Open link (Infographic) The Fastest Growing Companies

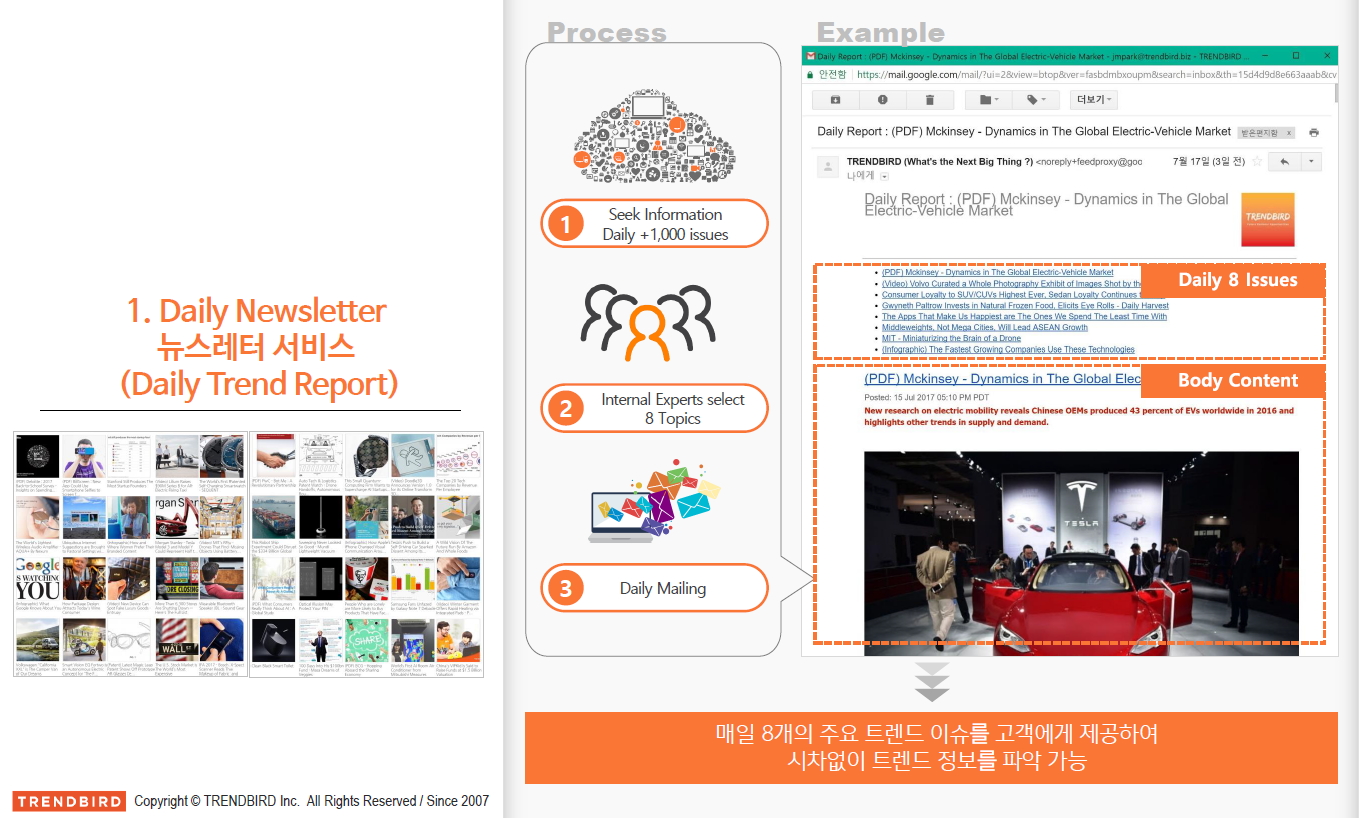[1008, 350]
